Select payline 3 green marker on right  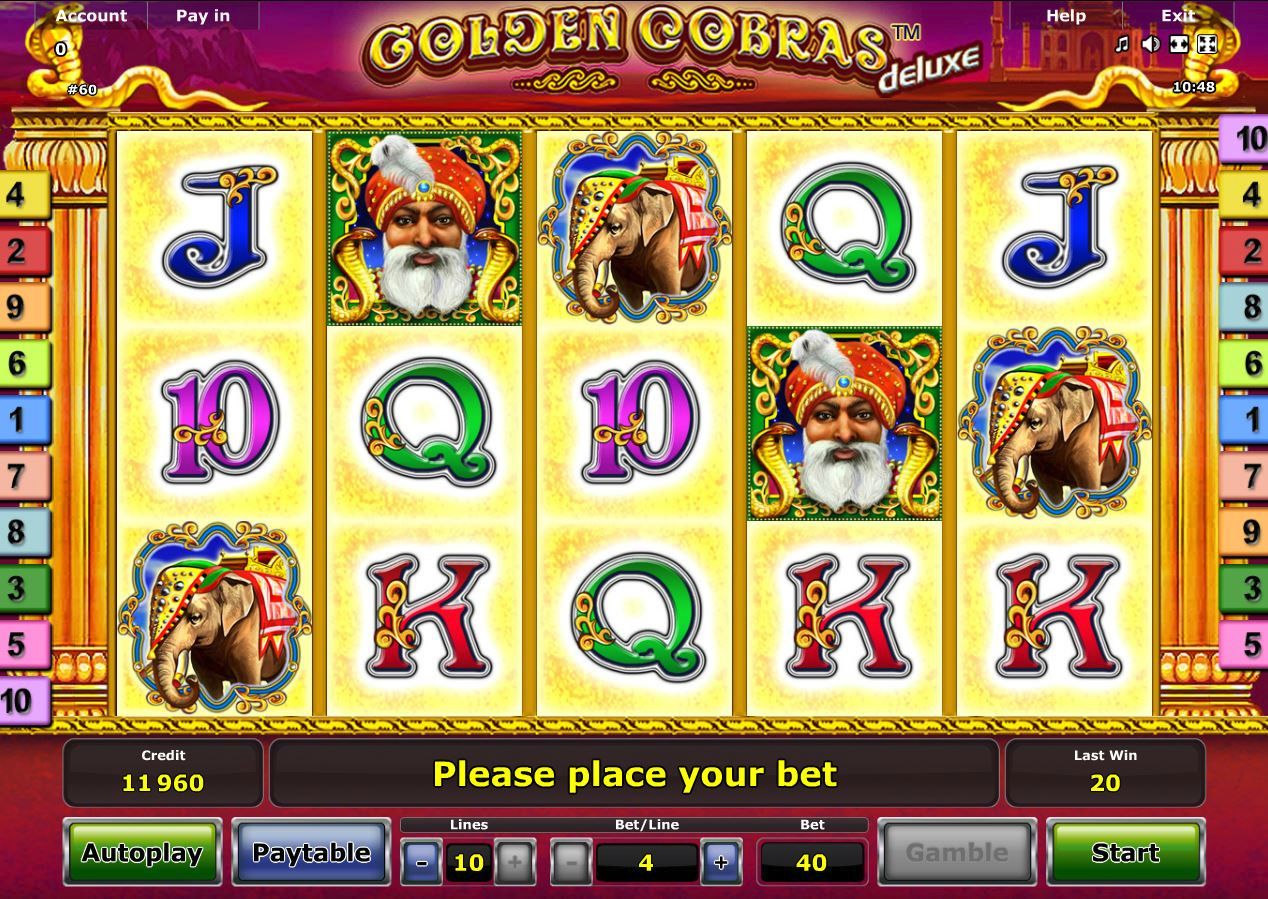[x=1245, y=588]
